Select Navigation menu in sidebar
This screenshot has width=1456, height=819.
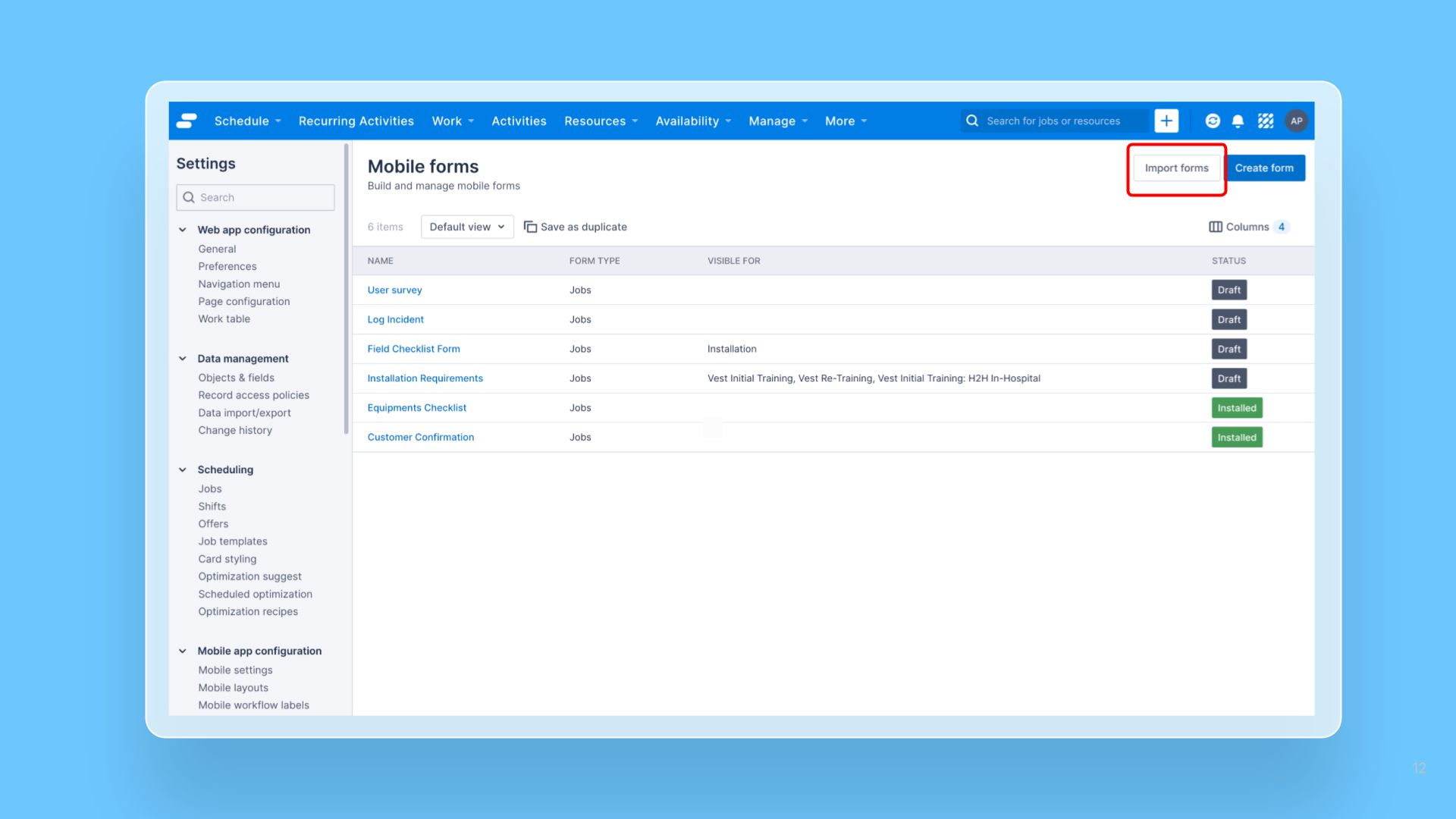pos(239,284)
